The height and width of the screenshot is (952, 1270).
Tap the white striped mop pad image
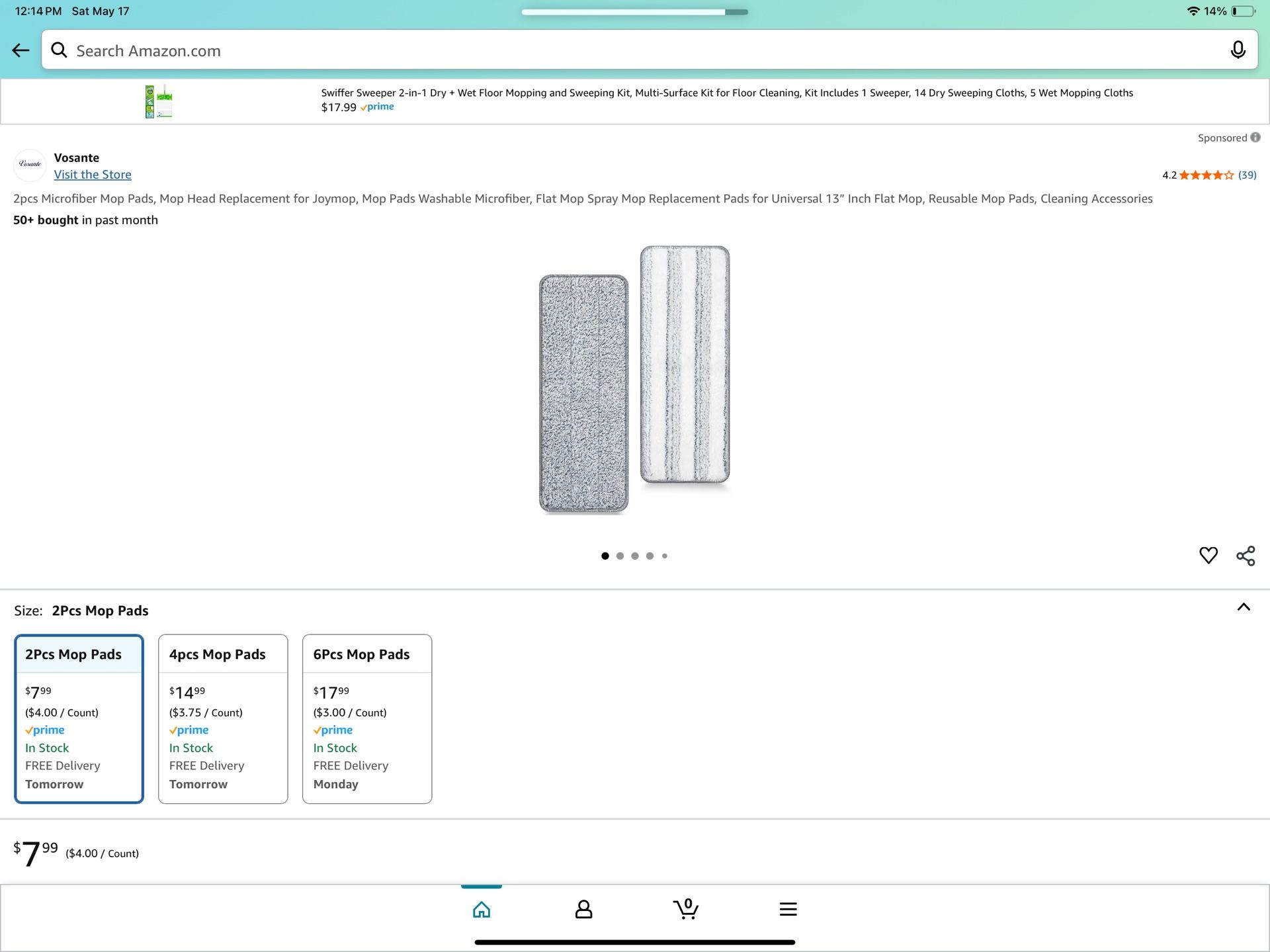pyautogui.click(x=685, y=365)
